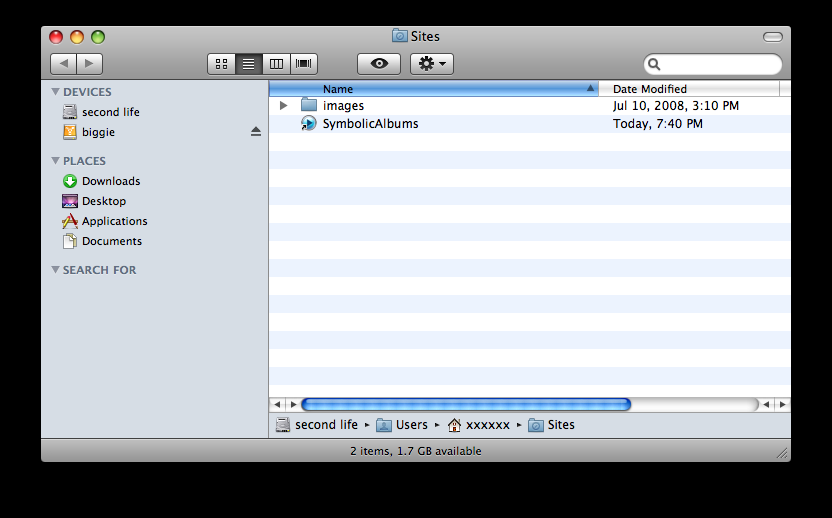The height and width of the screenshot is (518, 832).
Task: Click the Users folder icon in path bar
Action: [x=384, y=425]
